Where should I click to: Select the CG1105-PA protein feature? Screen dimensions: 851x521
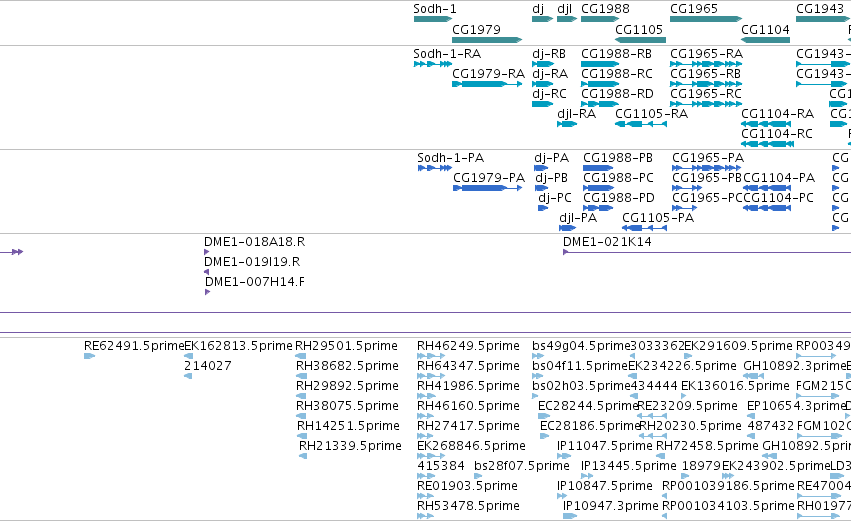click(x=644, y=228)
